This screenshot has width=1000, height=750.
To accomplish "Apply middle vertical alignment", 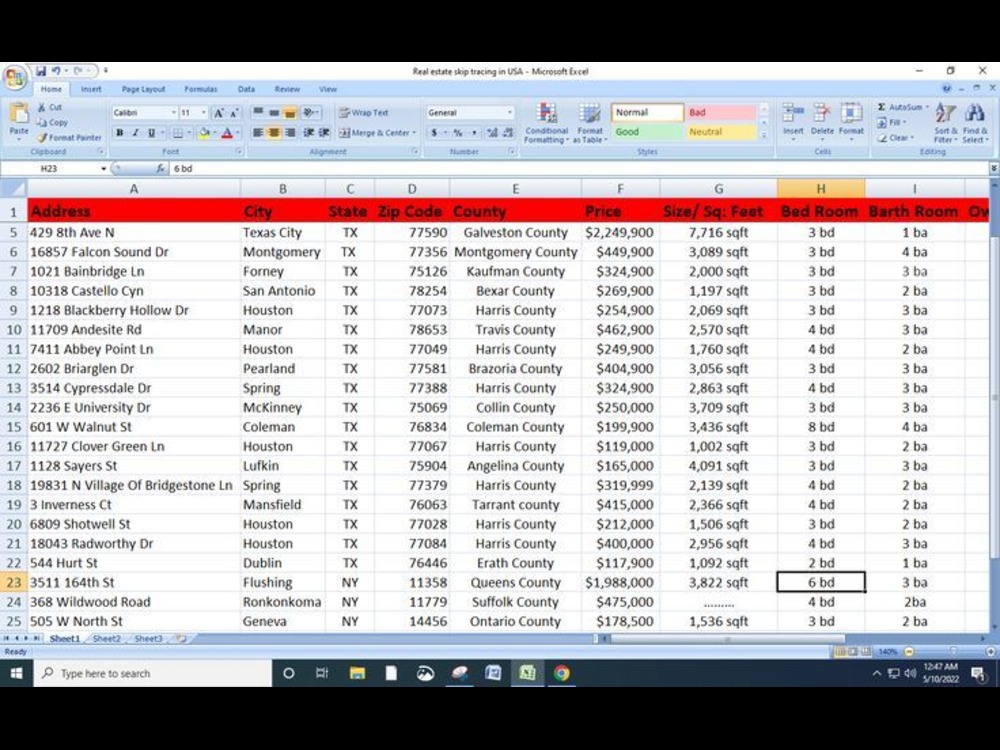I will click(x=274, y=112).
